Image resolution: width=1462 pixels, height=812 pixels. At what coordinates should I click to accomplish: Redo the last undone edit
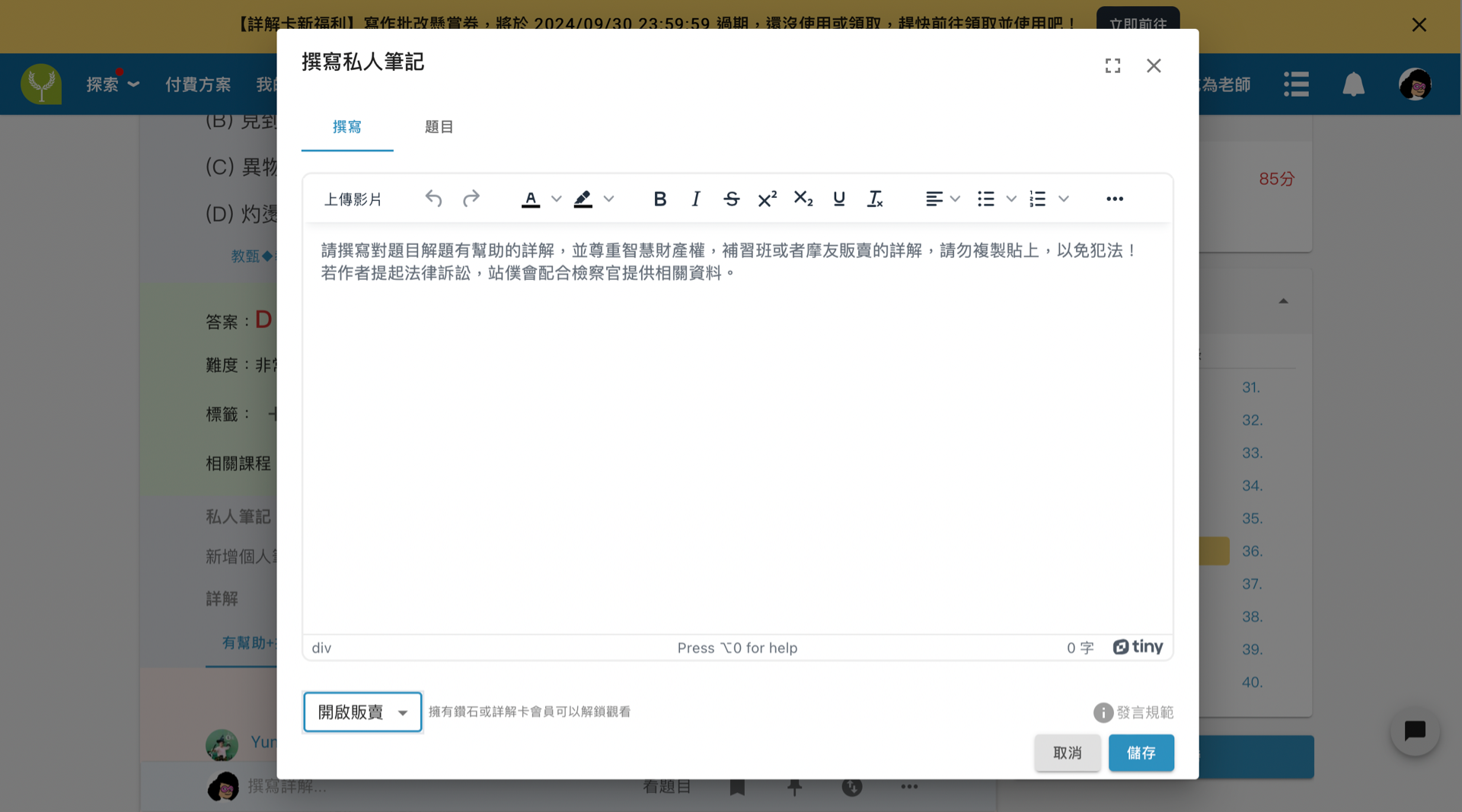(x=471, y=199)
